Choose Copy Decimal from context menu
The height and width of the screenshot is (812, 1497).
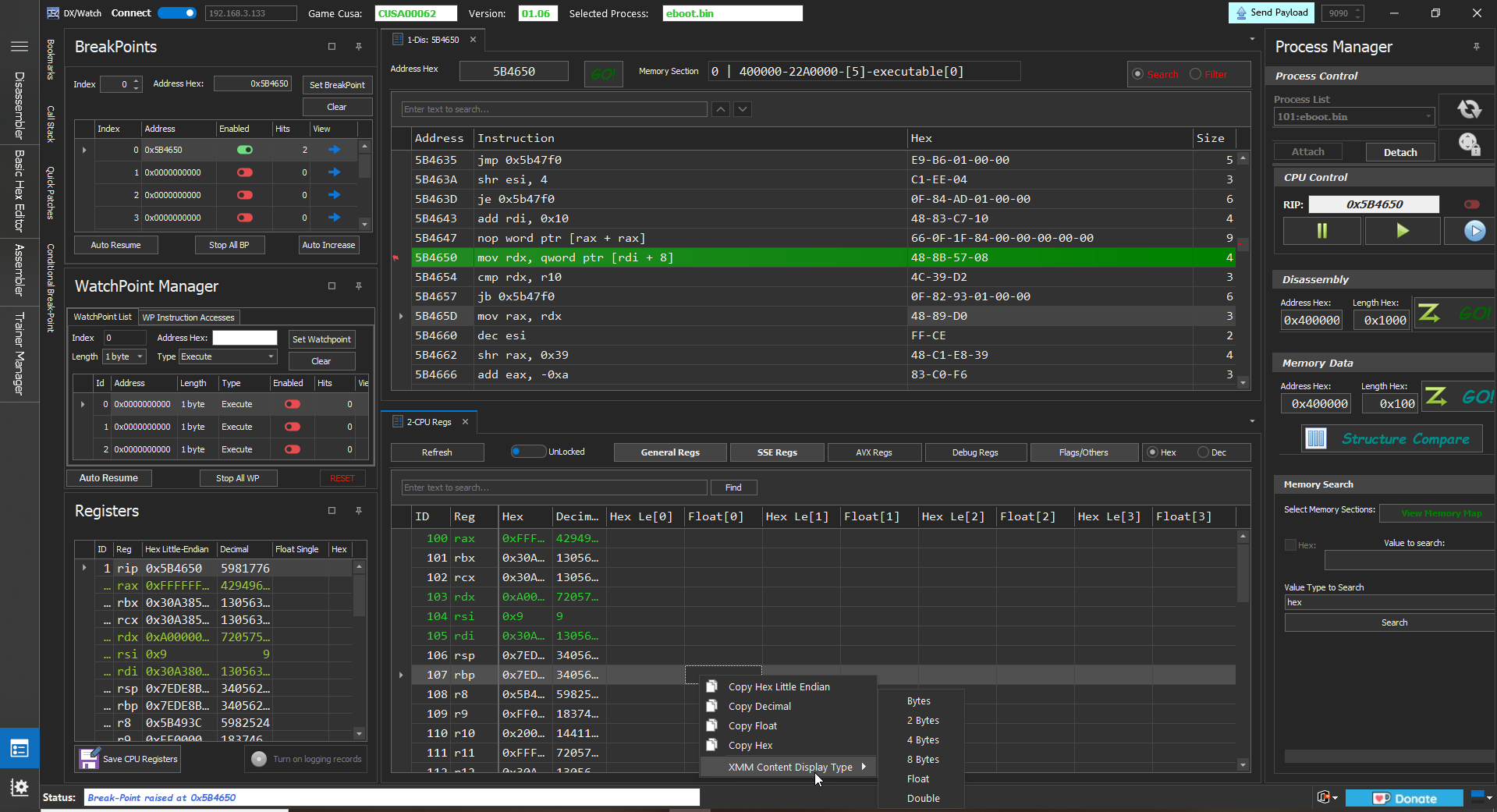click(759, 707)
